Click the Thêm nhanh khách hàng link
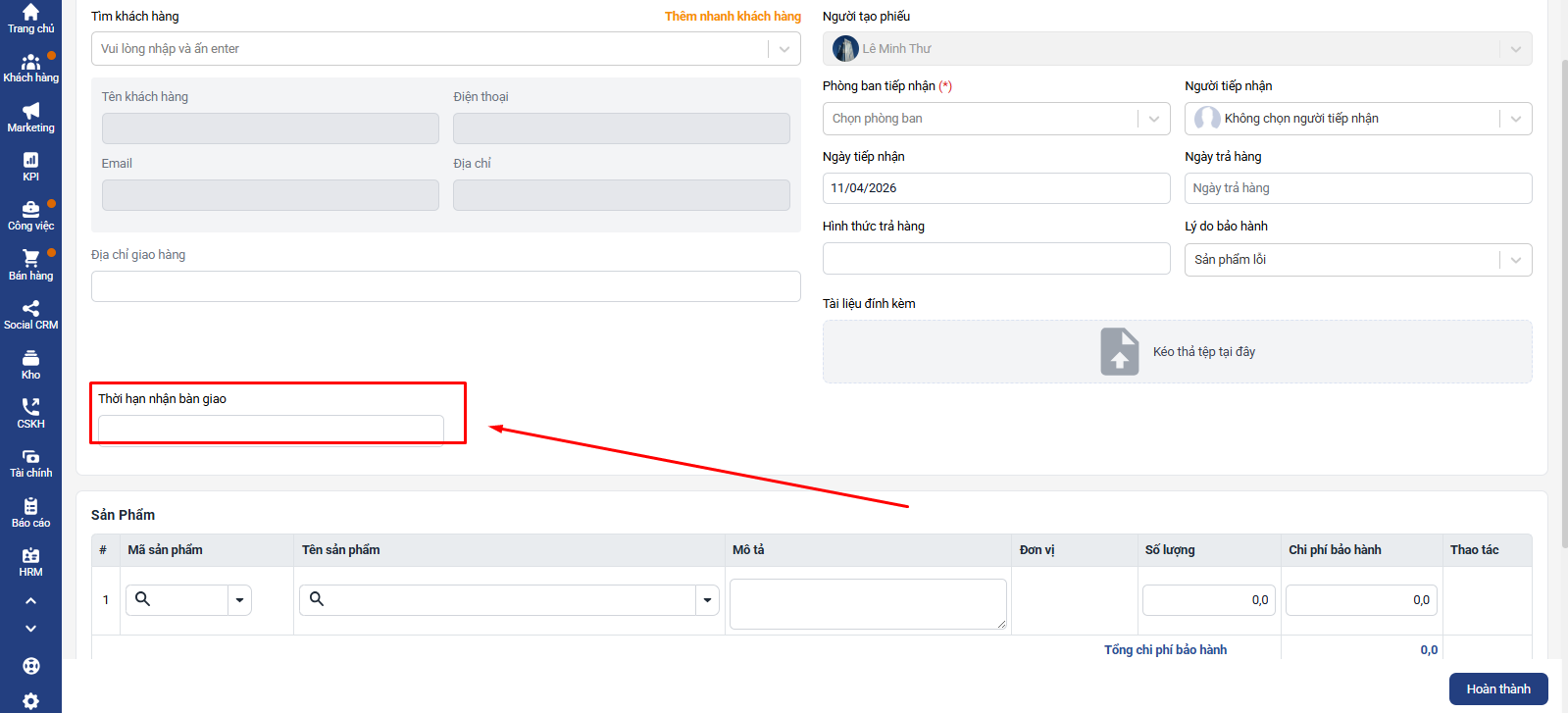The height and width of the screenshot is (713, 1568). click(x=733, y=17)
